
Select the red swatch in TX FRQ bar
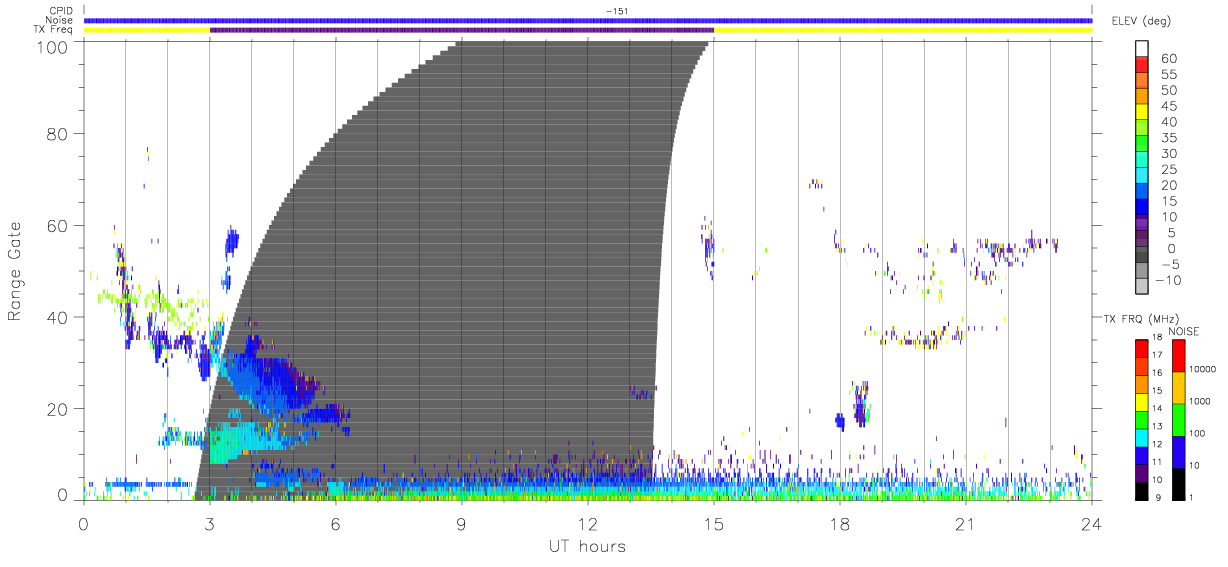[1142, 349]
